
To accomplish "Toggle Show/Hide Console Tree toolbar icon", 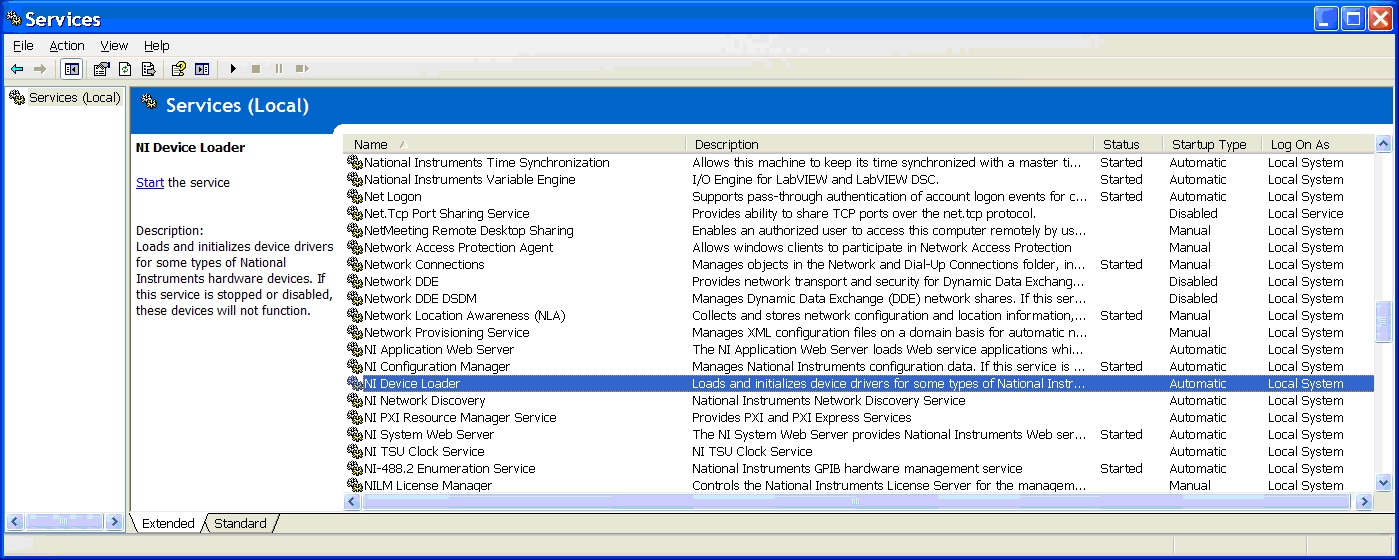I will [x=72, y=69].
